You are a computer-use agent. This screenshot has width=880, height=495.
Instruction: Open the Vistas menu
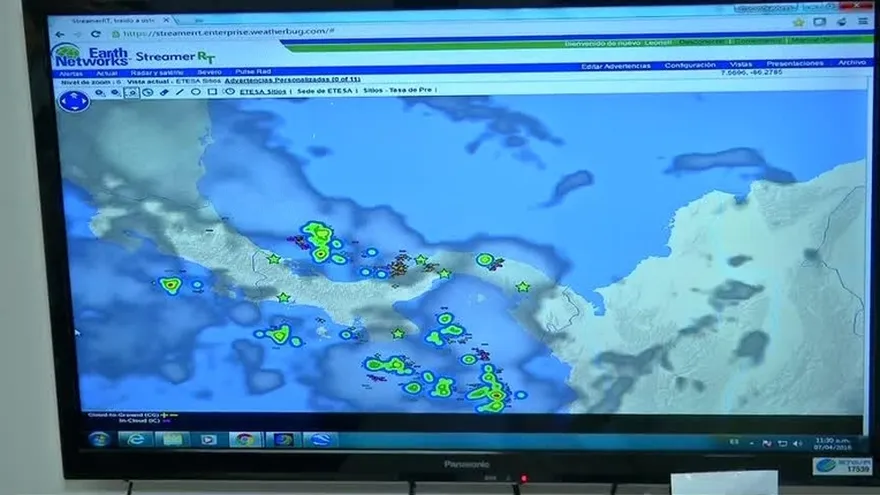pyautogui.click(x=741, y=65)
